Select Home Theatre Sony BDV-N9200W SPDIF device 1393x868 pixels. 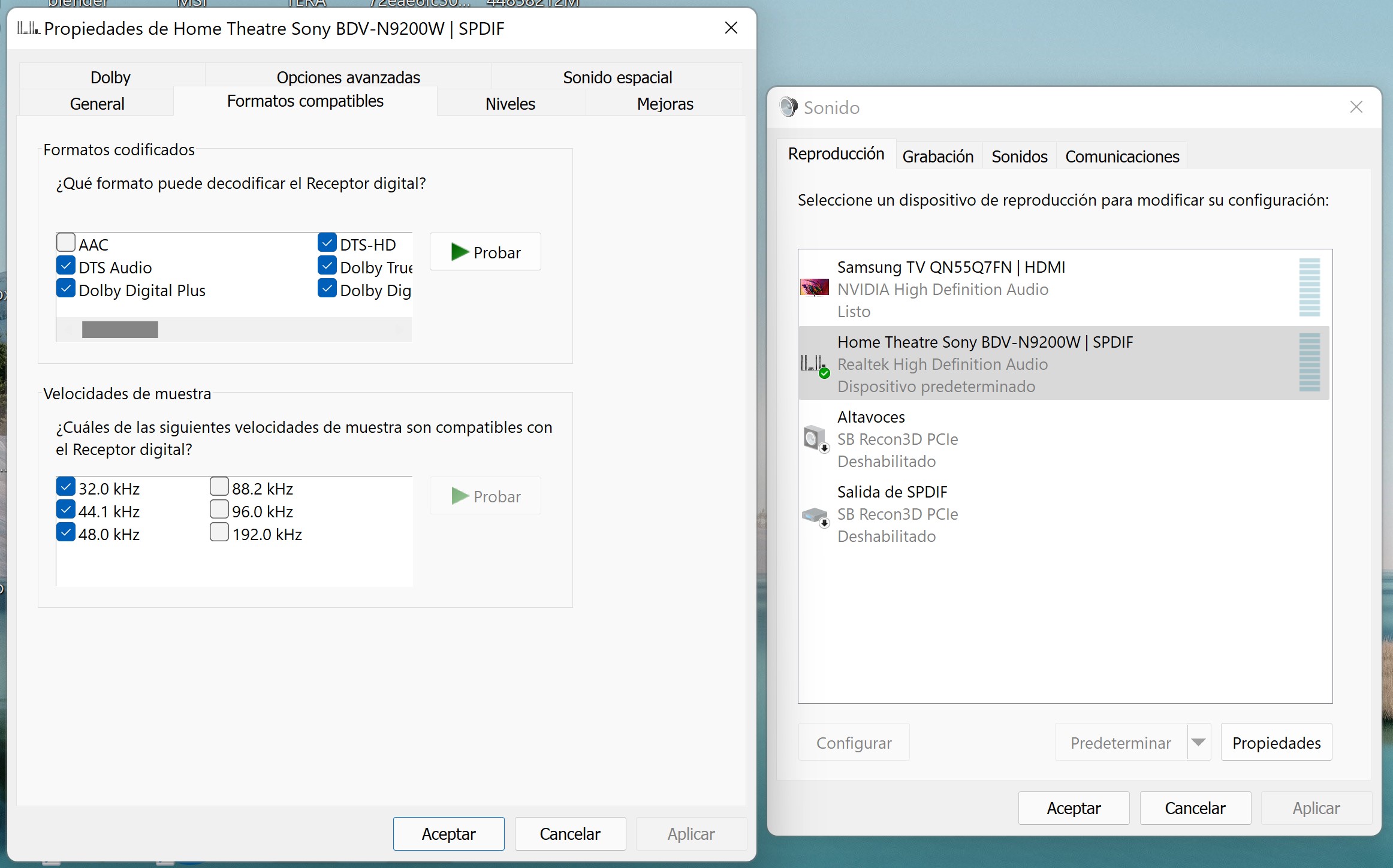click(1064, 363)
